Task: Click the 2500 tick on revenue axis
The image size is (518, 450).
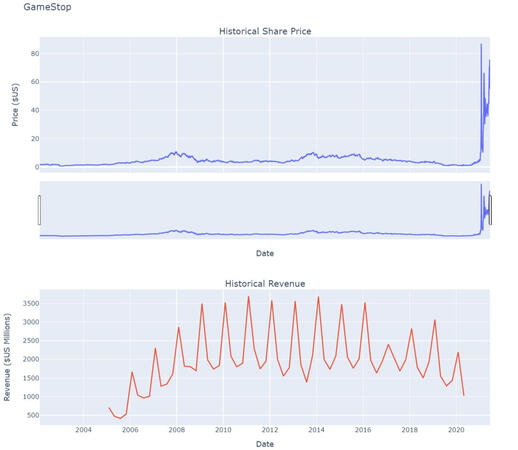Action: click(x=31, y=341)
